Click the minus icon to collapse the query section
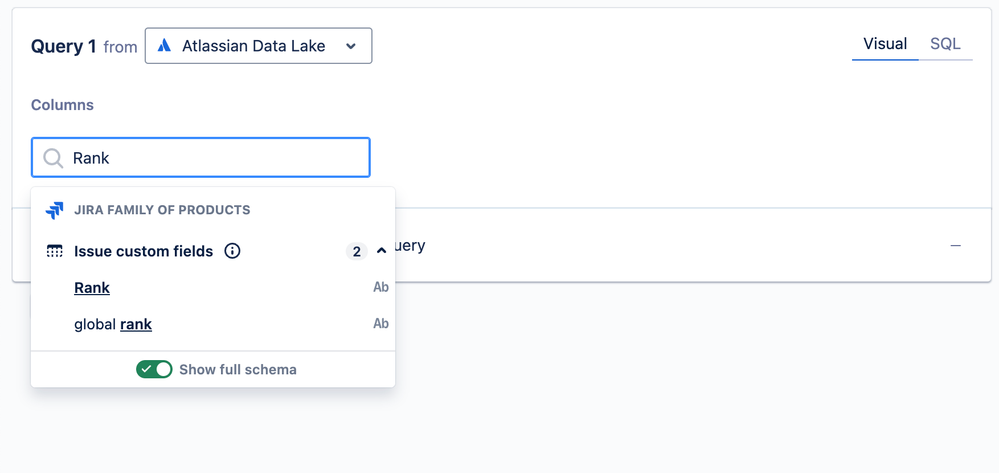 956,246
